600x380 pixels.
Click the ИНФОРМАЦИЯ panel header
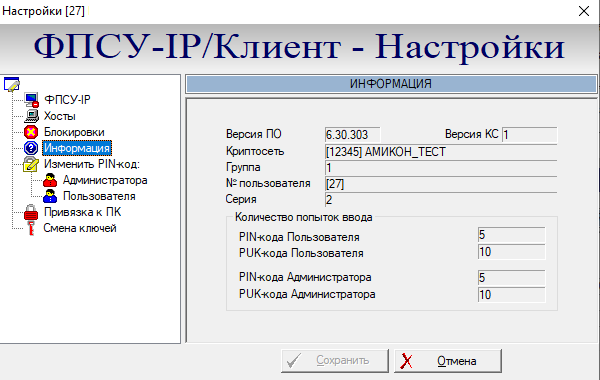[391, 84]
